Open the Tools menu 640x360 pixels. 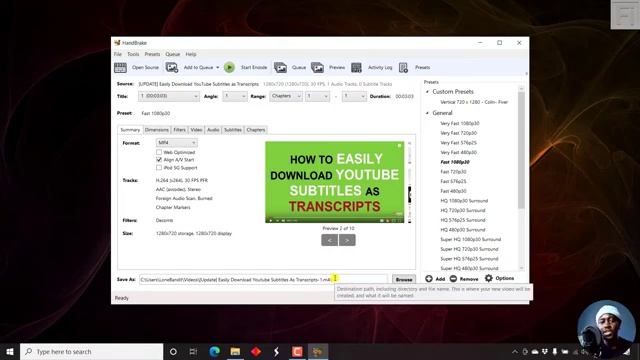[133, 54]
